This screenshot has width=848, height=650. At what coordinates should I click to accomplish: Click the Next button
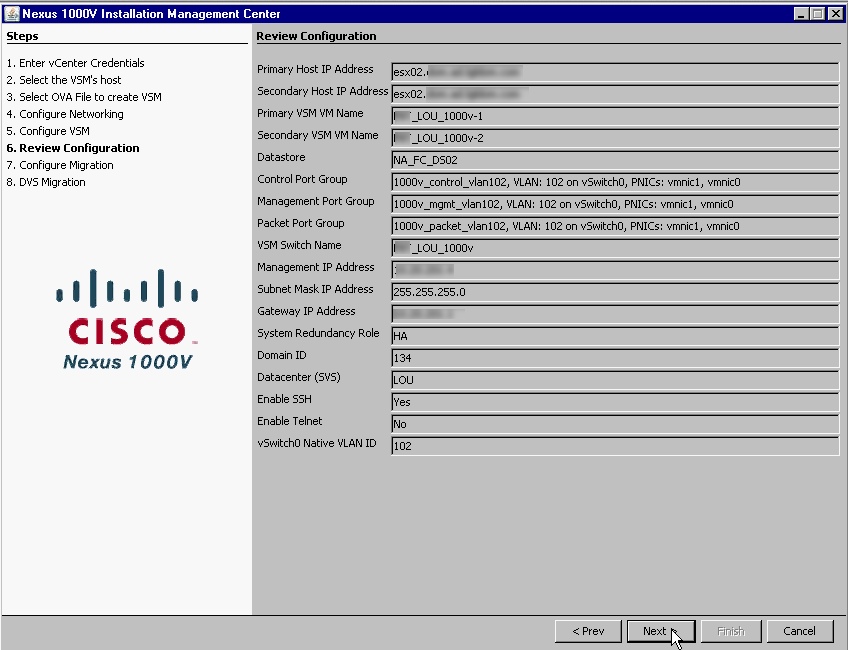[661, 631]
